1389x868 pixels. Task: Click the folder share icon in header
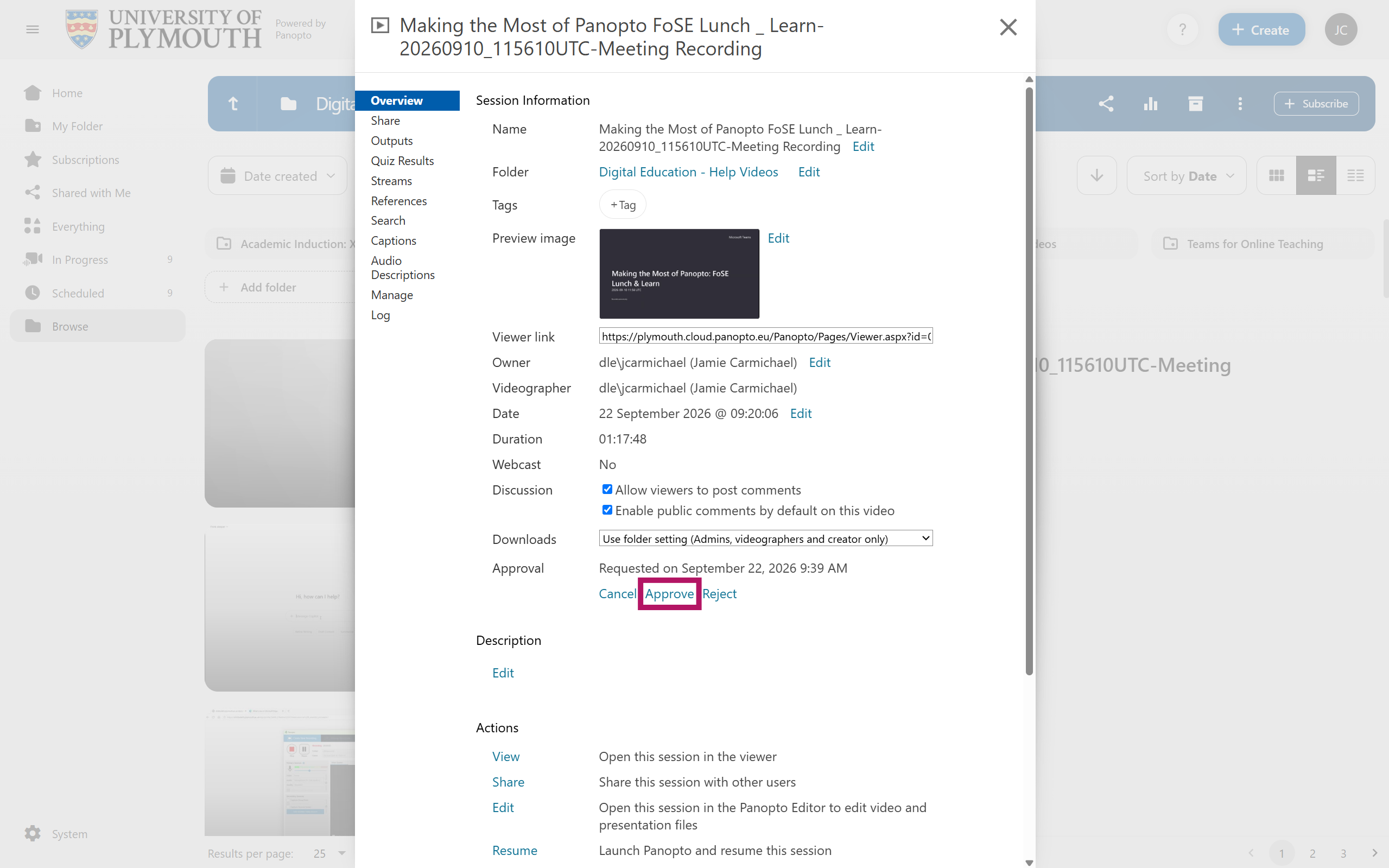click(x=1106, y=104)
